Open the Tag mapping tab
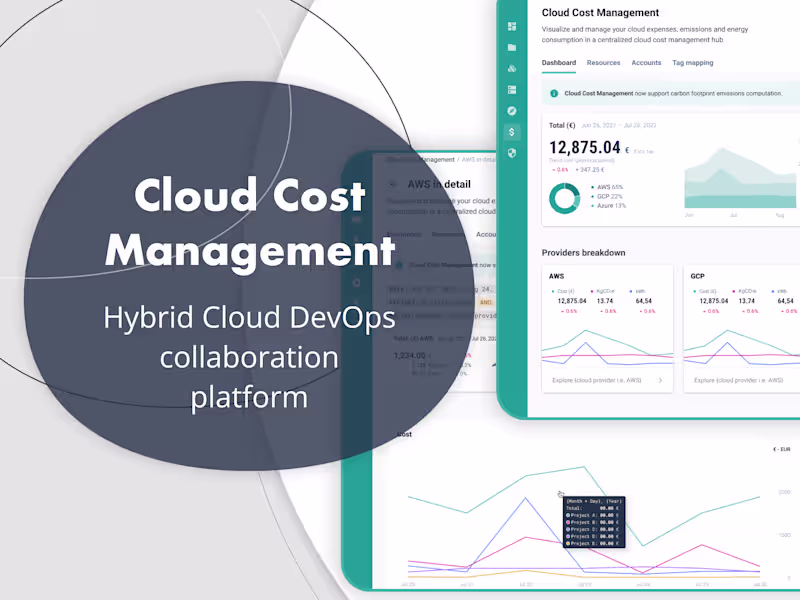The width and height of the screenshot is (800, 600). pos(693,62)
